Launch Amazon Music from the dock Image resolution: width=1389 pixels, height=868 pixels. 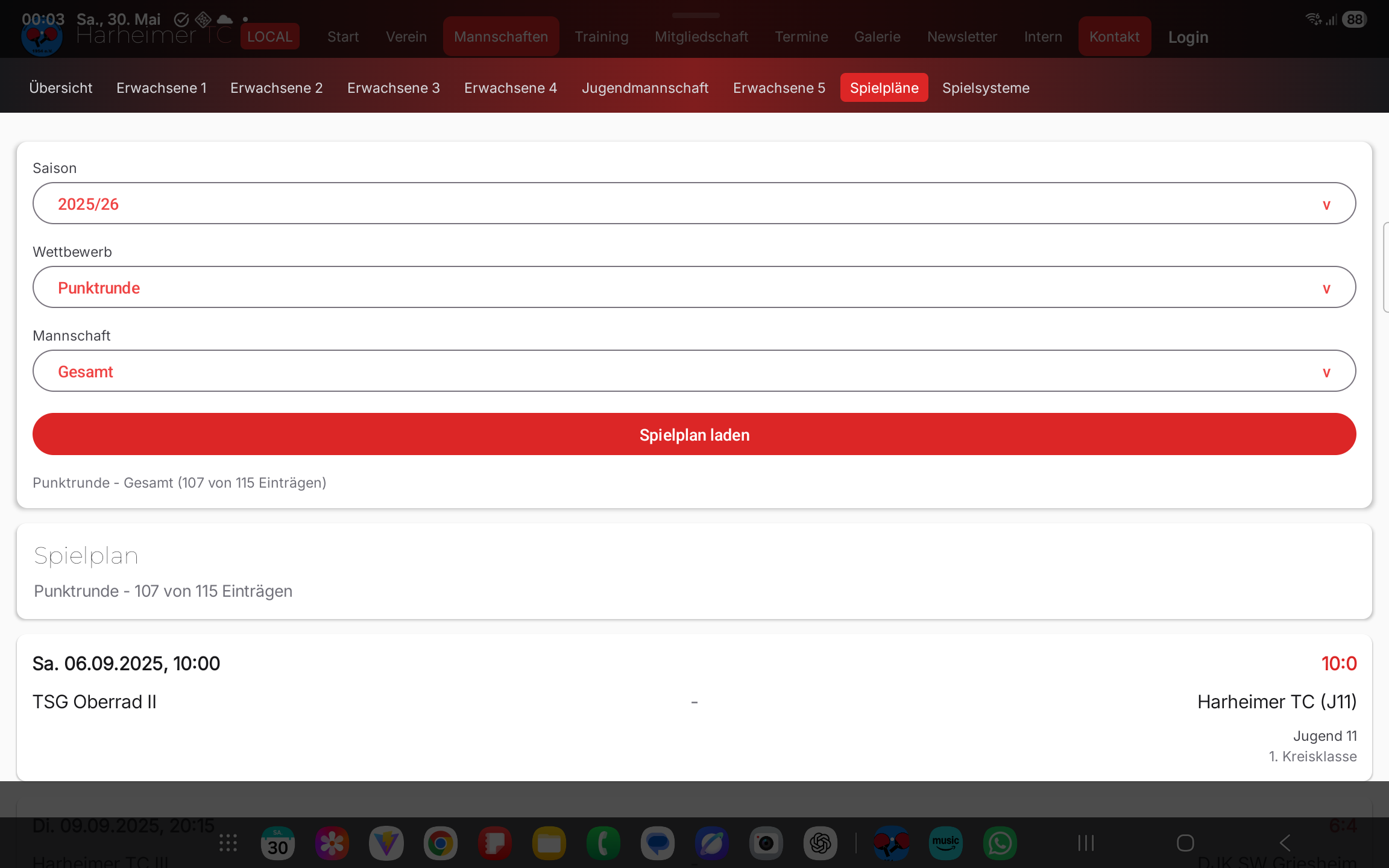pos(946,843)
